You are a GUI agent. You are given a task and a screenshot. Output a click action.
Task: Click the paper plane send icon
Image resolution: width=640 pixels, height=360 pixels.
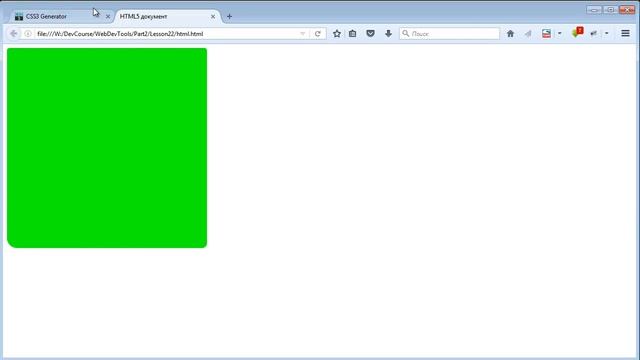pos(528,34)
